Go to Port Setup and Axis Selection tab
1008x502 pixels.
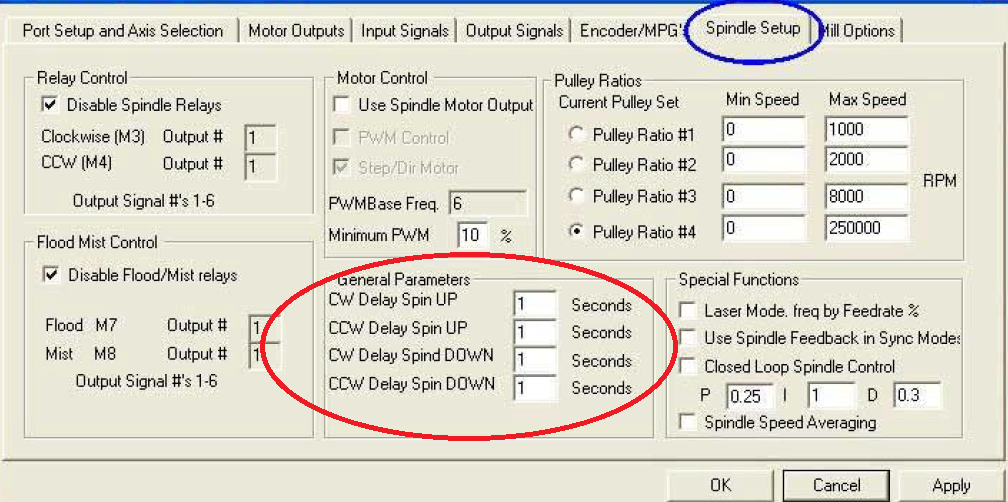tap(122, 31)
